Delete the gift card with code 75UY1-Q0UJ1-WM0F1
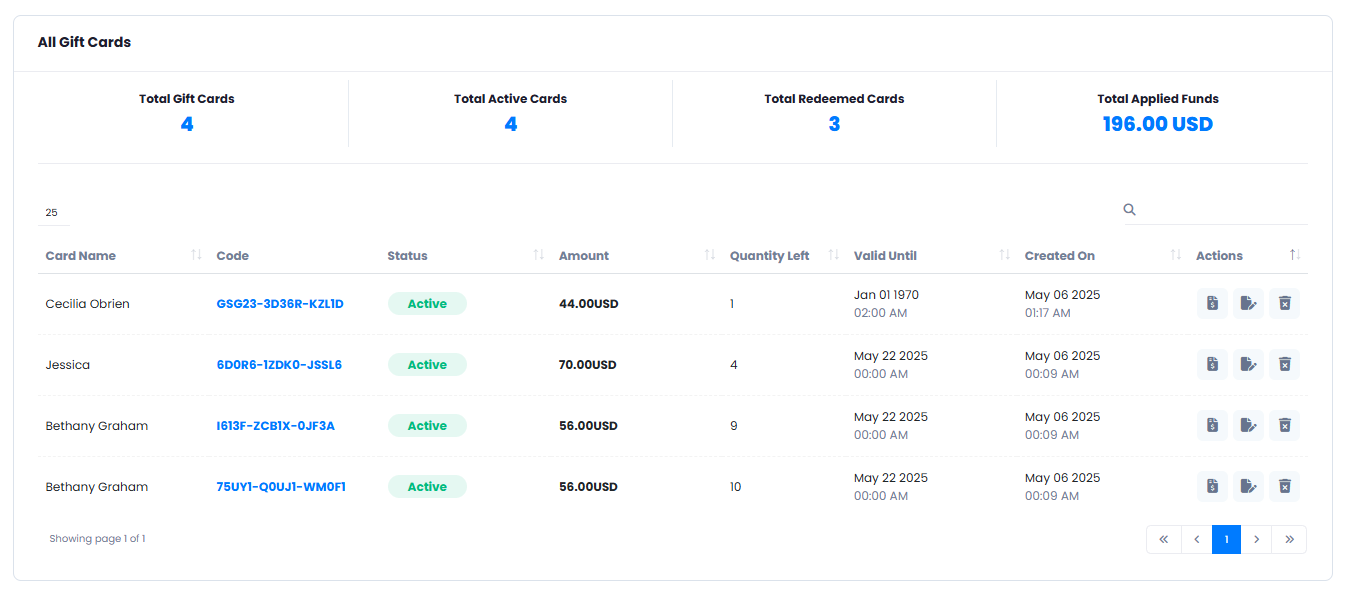Viewport: 1349px width, 595px height. pyautogui.click(x=1285, y=486)
